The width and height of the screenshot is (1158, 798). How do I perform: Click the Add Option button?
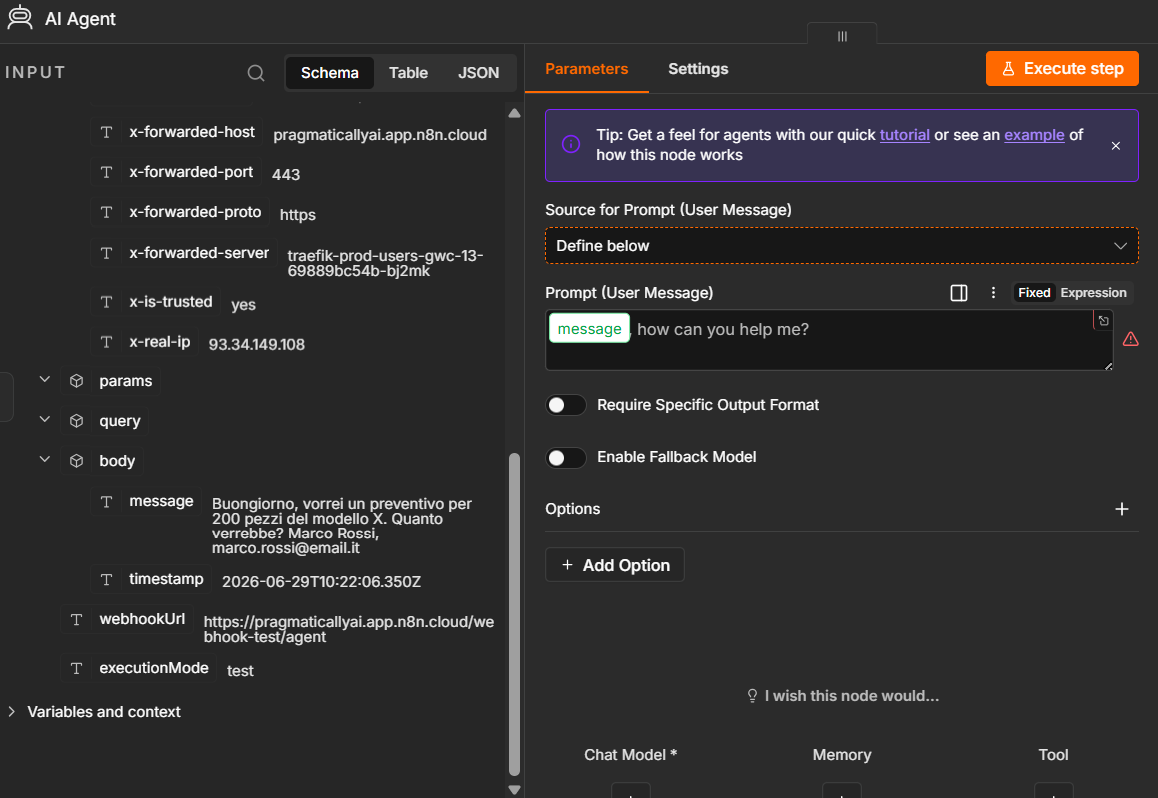(614, 565)
